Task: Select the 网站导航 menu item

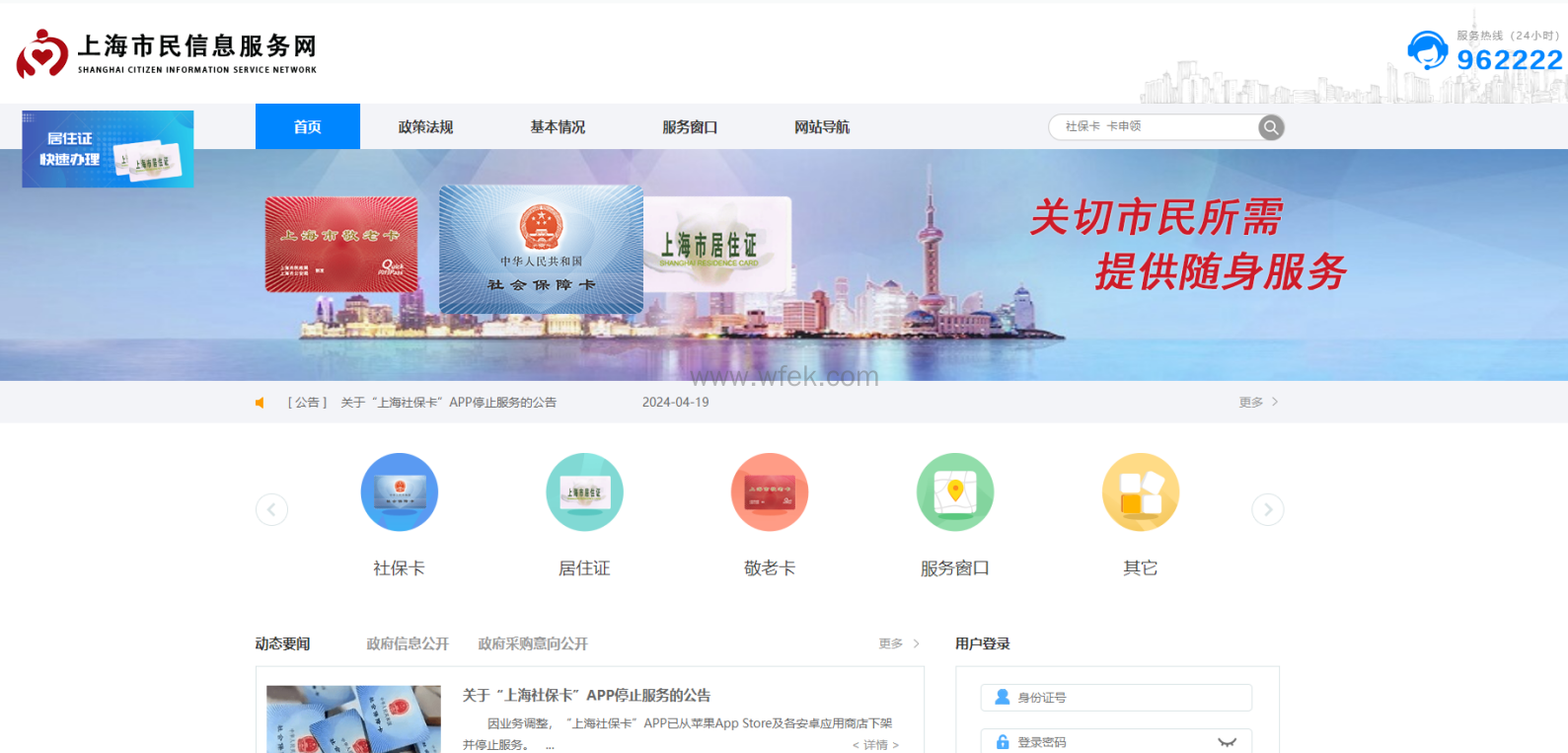Action: [821, 127]
